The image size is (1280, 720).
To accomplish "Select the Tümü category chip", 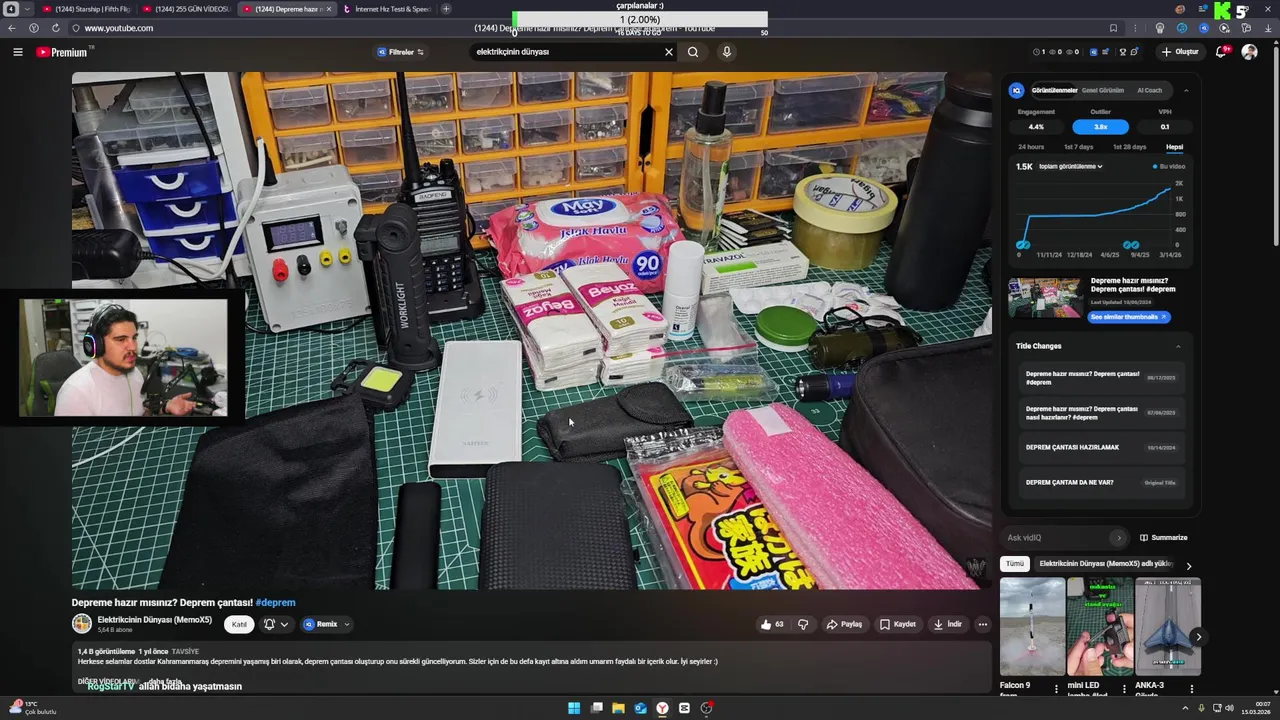I will pos(1015,564).
